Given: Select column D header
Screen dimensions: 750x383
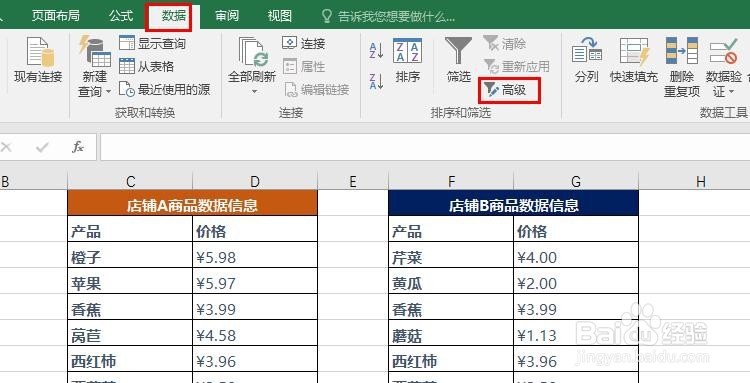Looking at the screenshot, I should pos(255,181).
